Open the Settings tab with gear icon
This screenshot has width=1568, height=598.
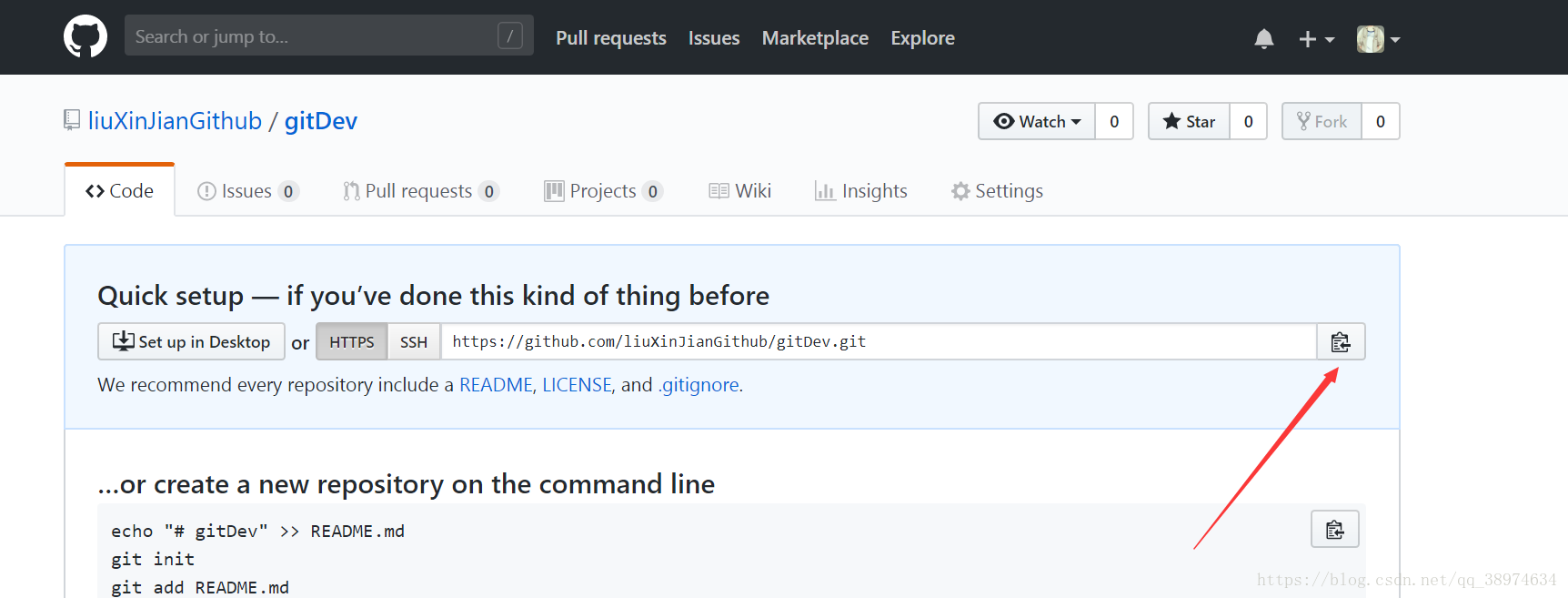tap(997, 191)
